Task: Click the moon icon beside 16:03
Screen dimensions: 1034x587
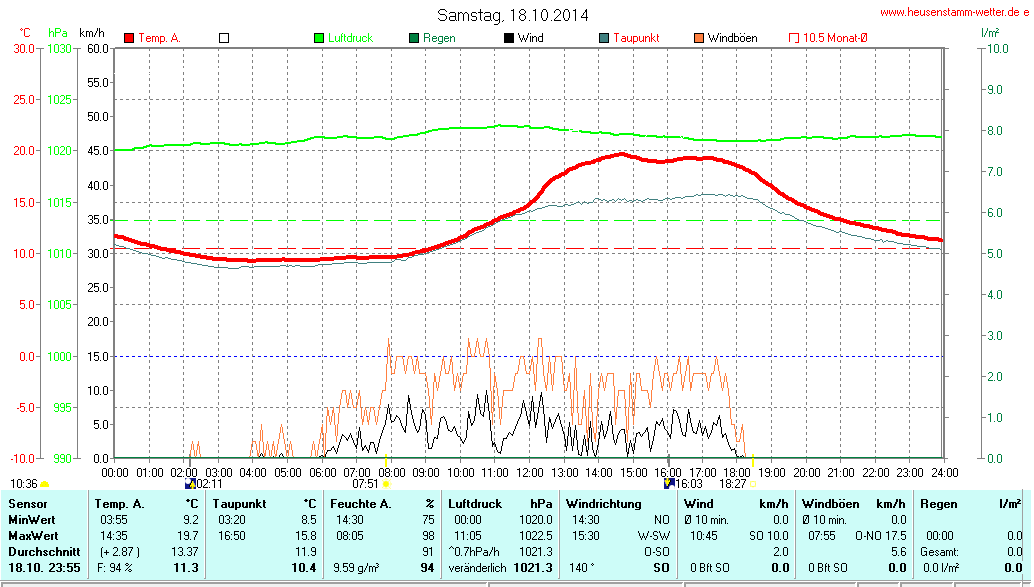Action: click(669, 484)
